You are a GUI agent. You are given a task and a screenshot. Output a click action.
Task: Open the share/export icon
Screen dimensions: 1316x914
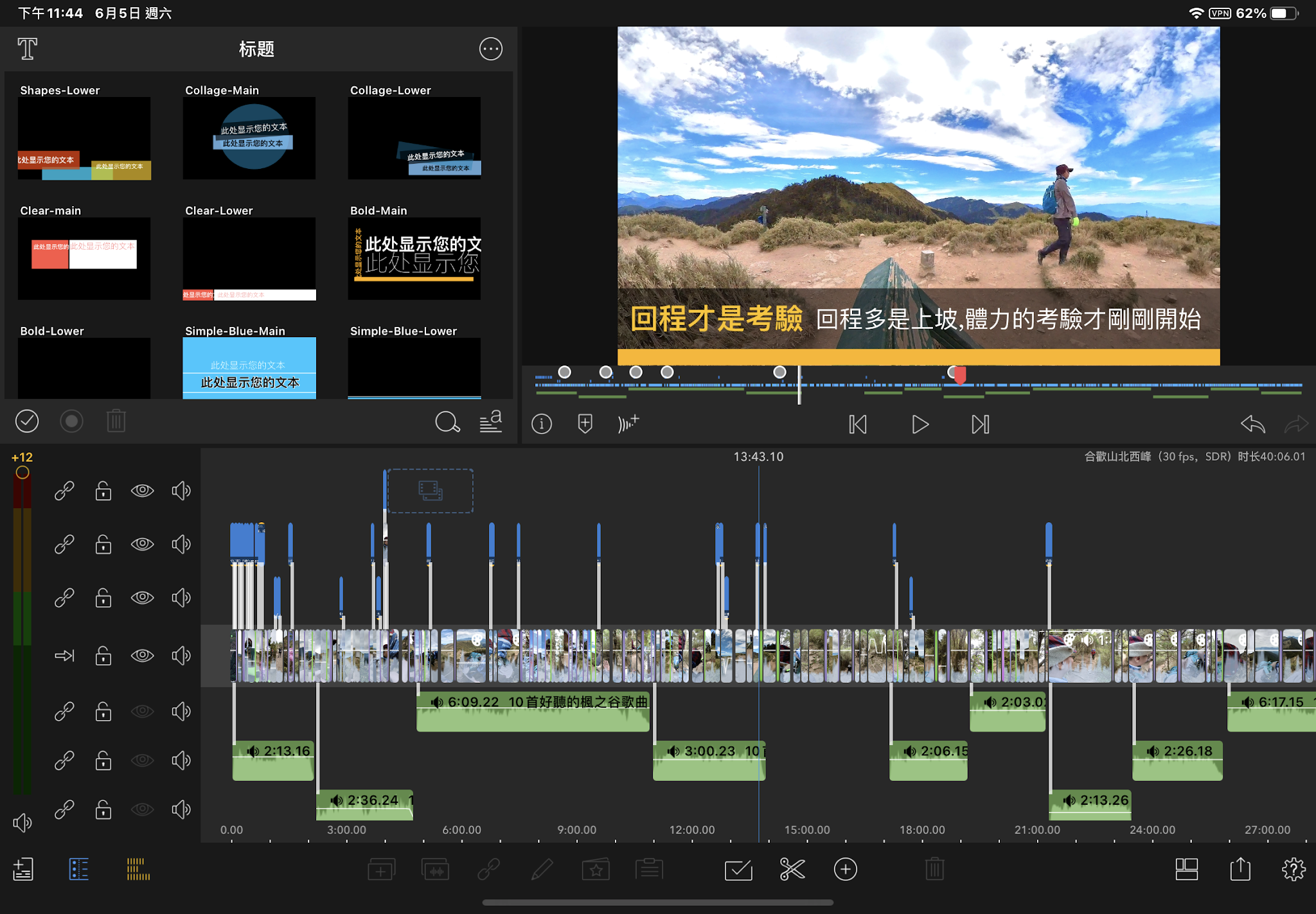[1240, 870]
